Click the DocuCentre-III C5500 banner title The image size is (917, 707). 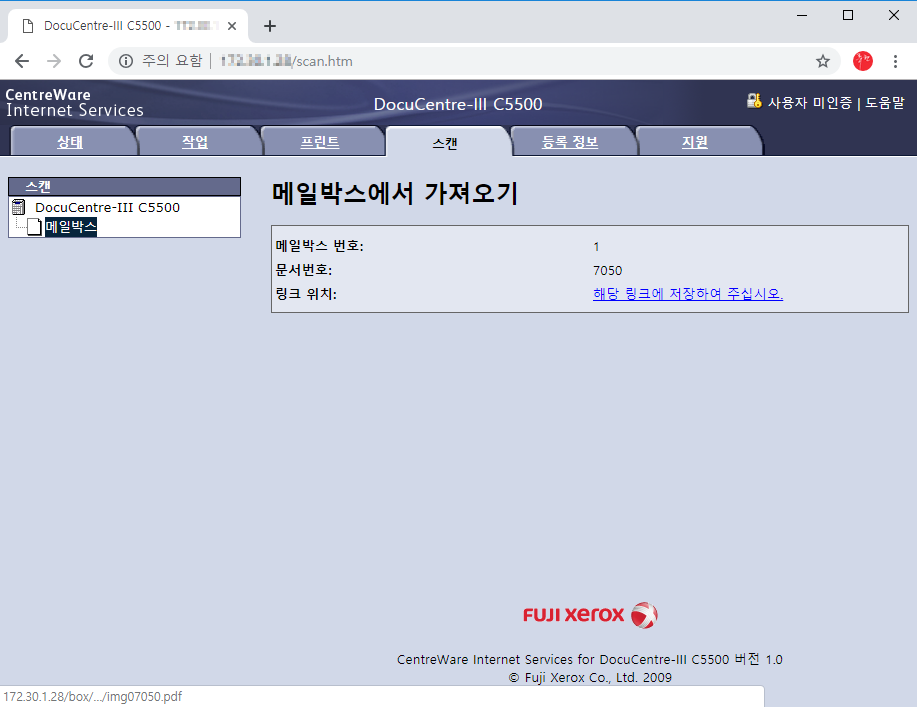click(458, 104)
